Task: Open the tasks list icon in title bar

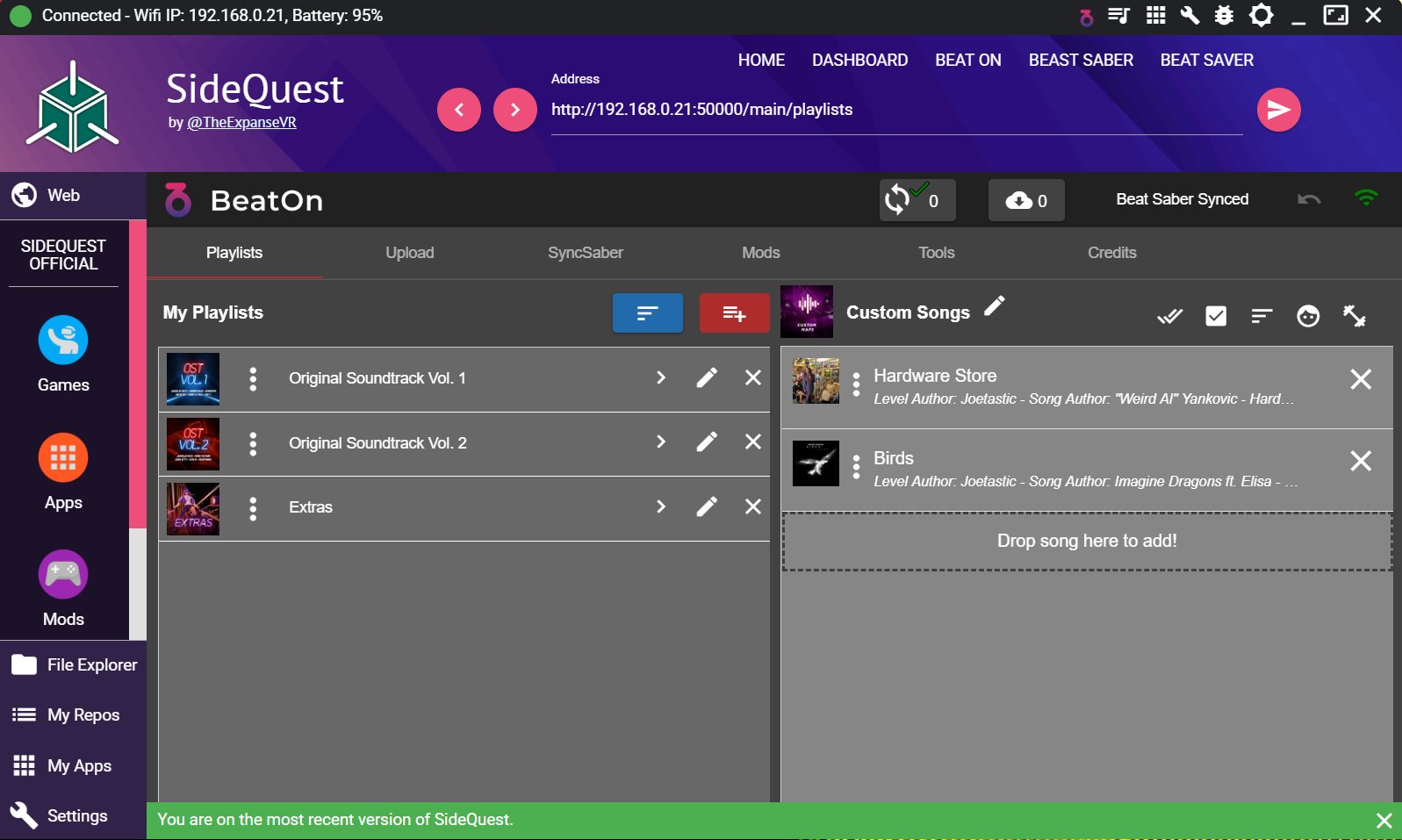Action: pos(1118,15)
